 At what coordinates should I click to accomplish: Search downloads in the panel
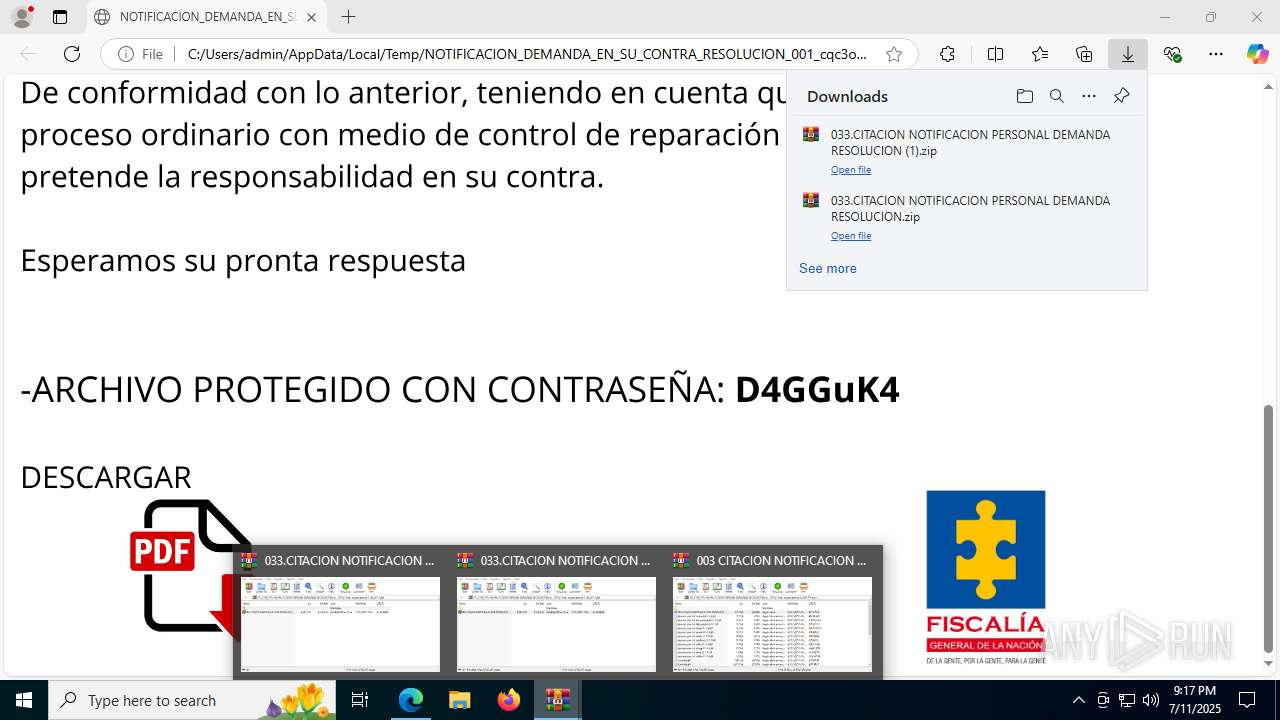pos(1056,96)
